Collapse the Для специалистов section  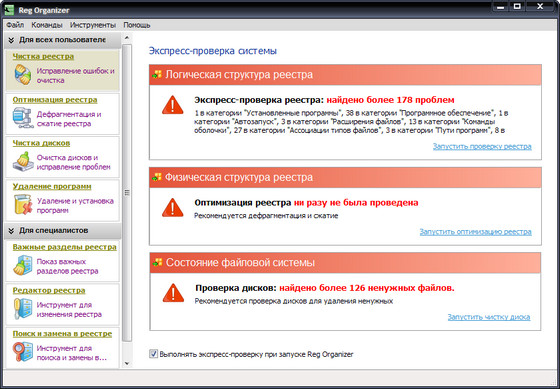(11, 230)
